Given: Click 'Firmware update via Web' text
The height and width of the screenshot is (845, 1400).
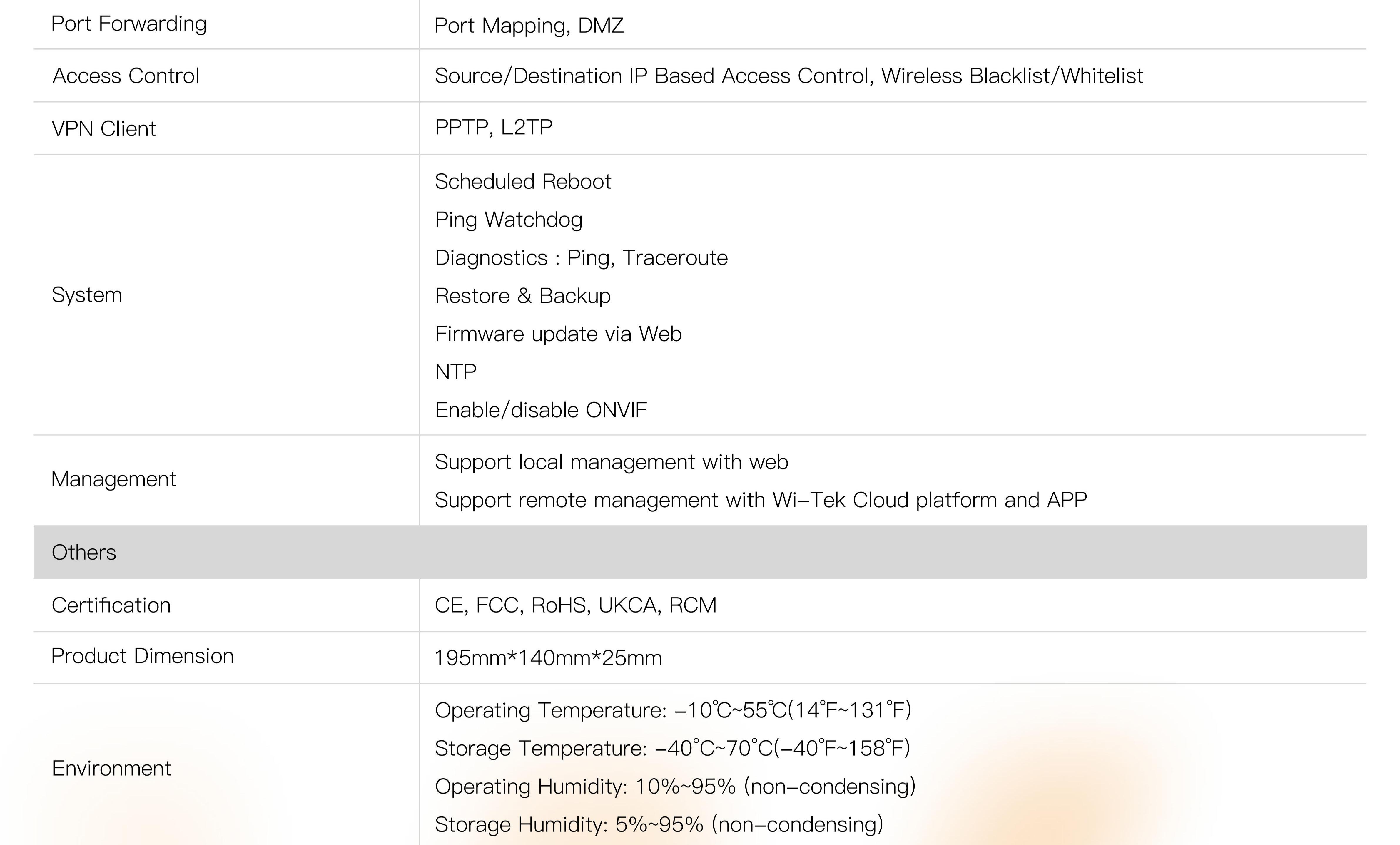Looking at the screenshot, I should point(557,334).
